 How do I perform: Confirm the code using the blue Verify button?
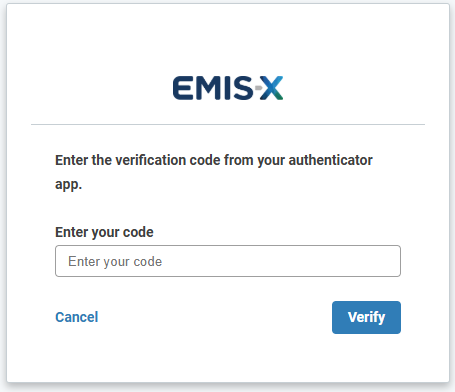(366, 317)
